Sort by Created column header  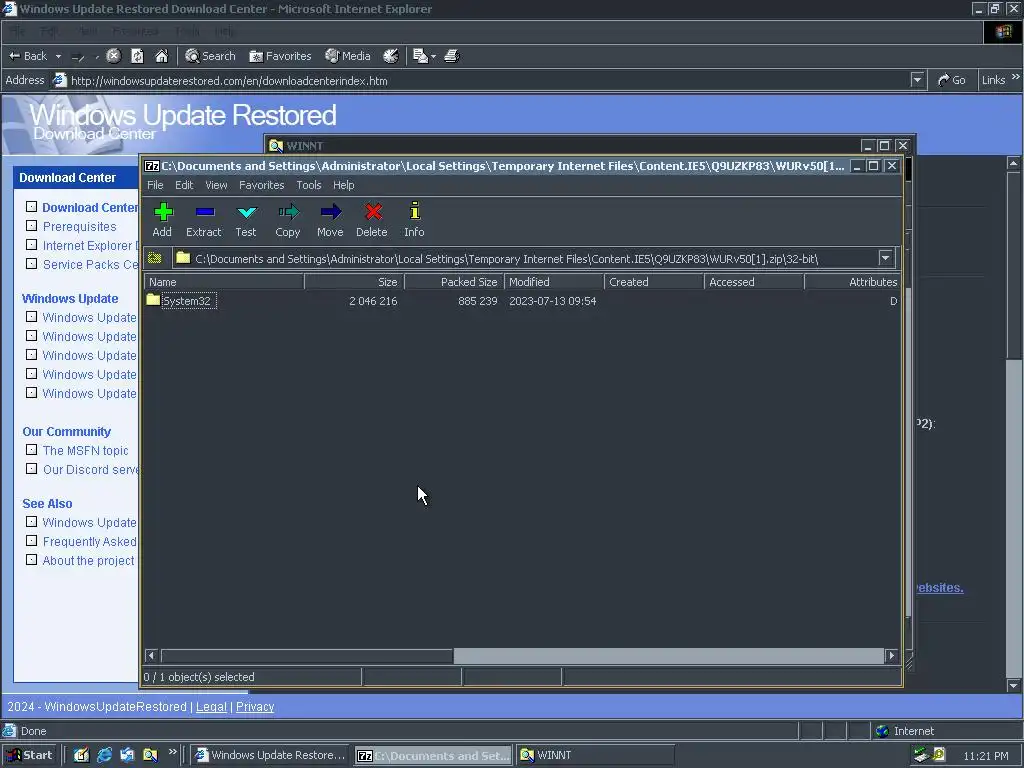[654, 282]
